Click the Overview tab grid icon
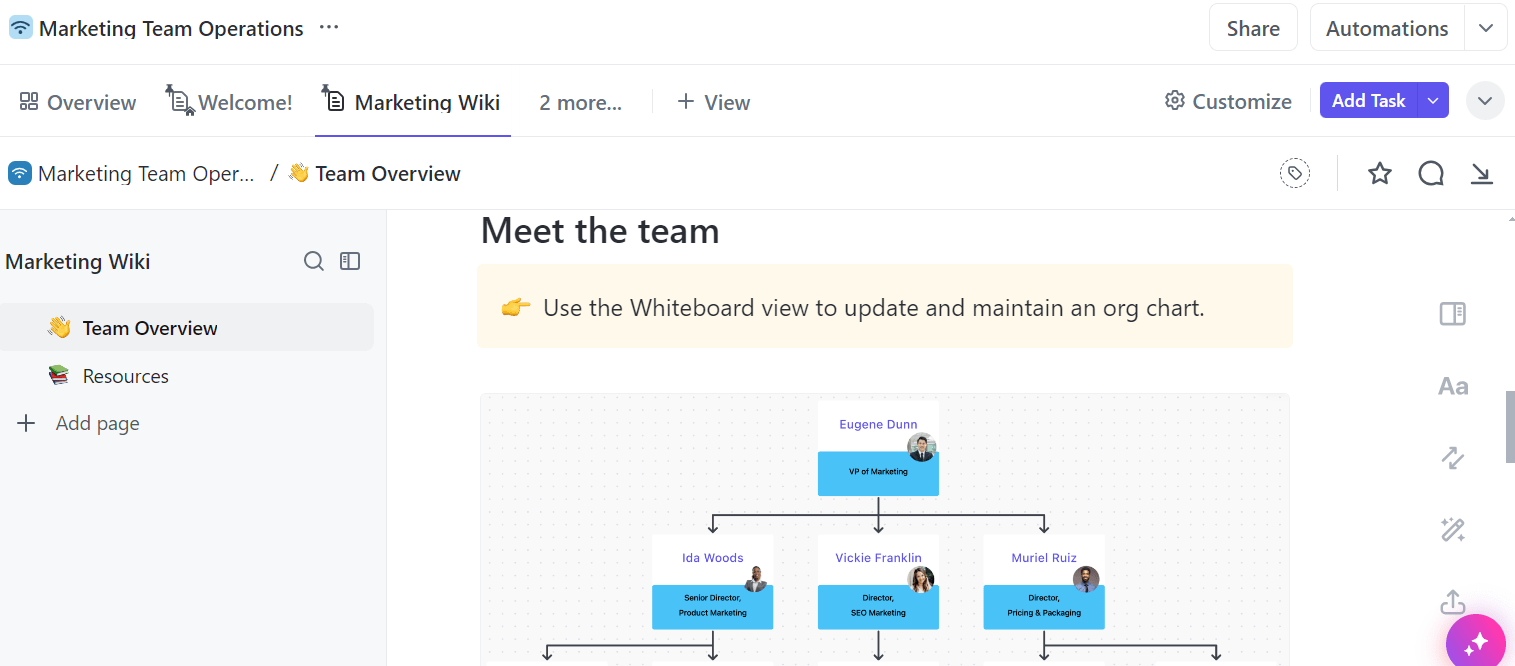The image size is (1515, 666). pos(29,101)
